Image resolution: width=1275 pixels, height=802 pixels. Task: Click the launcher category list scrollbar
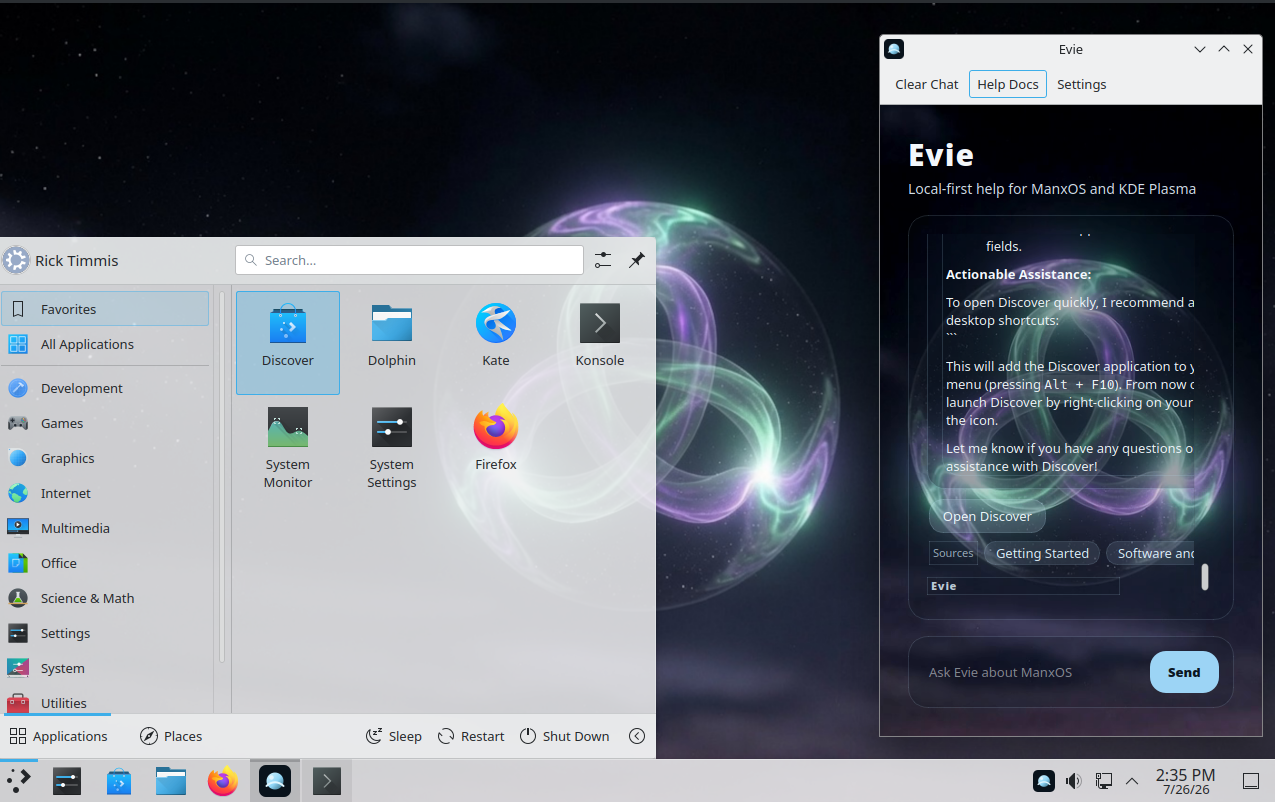tap(222, 477)
